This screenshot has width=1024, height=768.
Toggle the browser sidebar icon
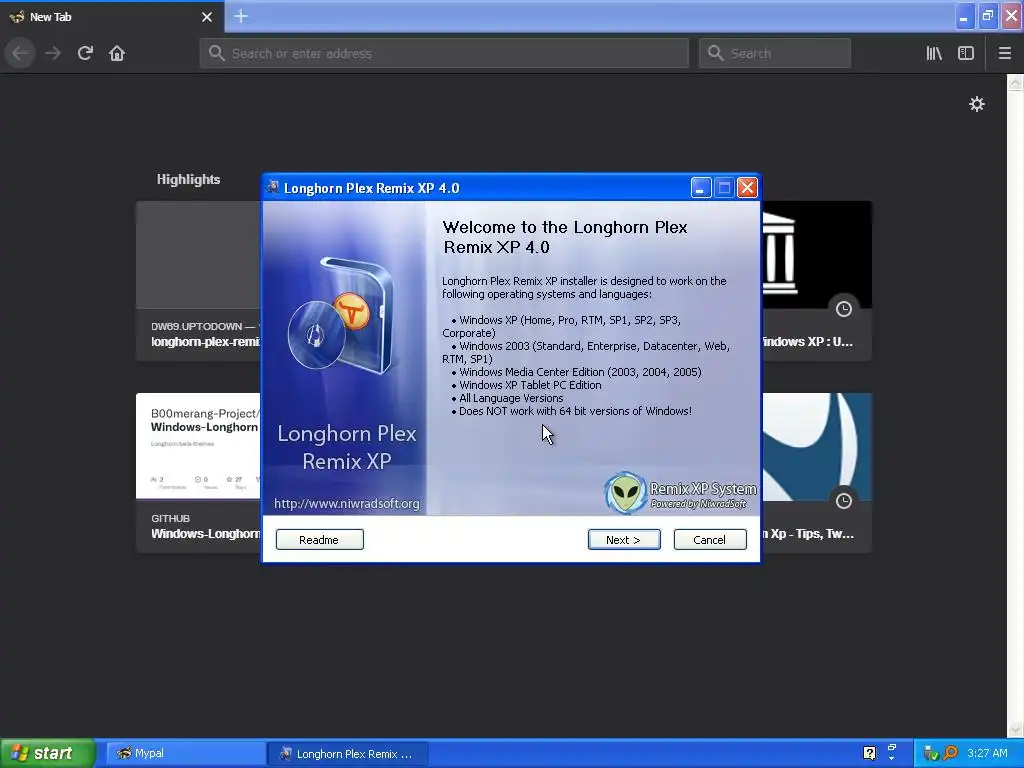[x=966, y=53]
